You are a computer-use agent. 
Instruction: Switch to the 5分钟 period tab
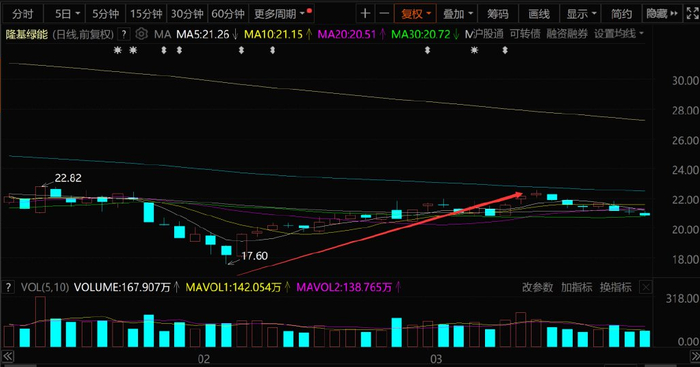pos(105,14)
